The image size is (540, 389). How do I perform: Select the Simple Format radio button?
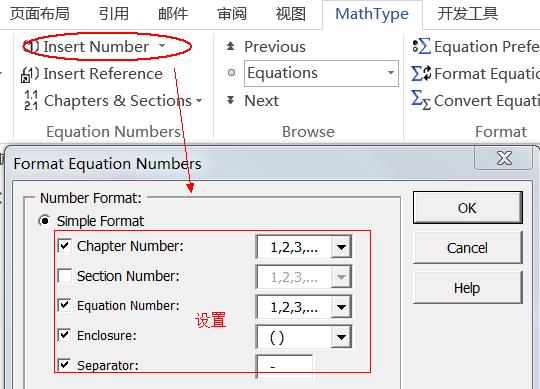point(45,221)
